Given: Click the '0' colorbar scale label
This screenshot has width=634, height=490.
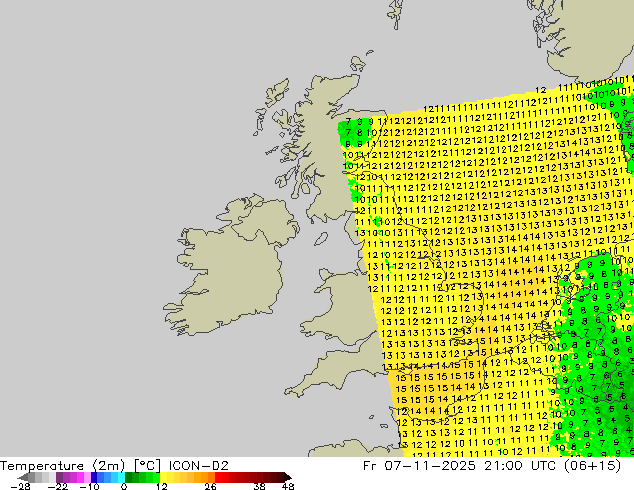Looking at the screenshot, I should tap(124, 486).
